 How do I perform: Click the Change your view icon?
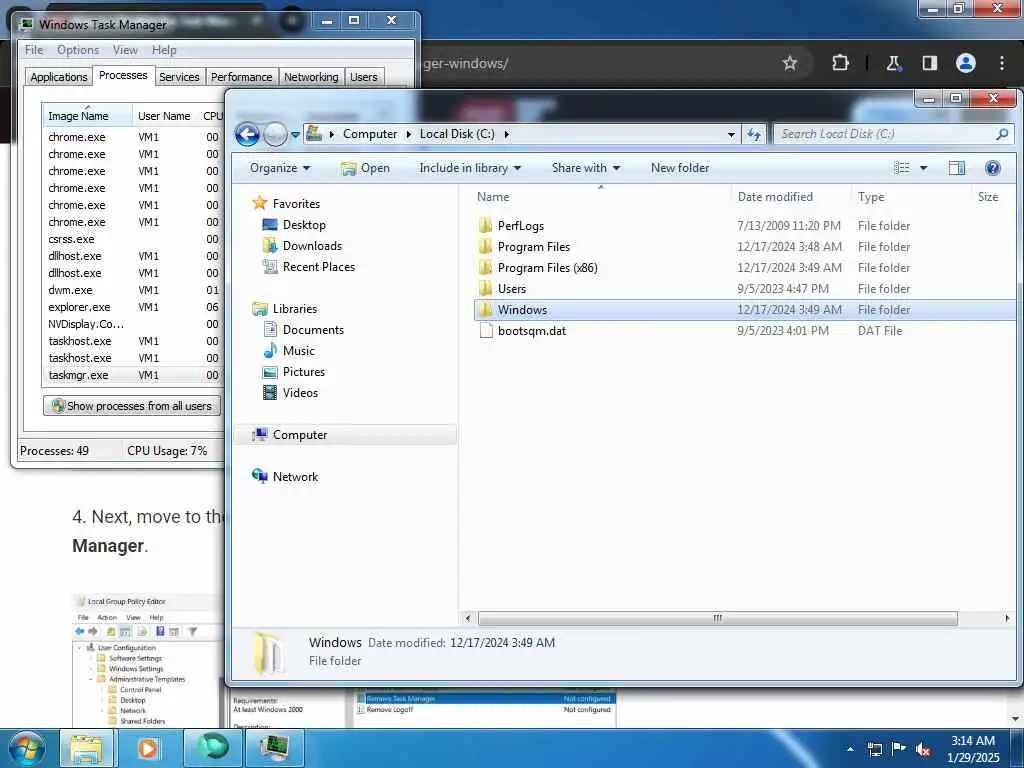point(902,168)
